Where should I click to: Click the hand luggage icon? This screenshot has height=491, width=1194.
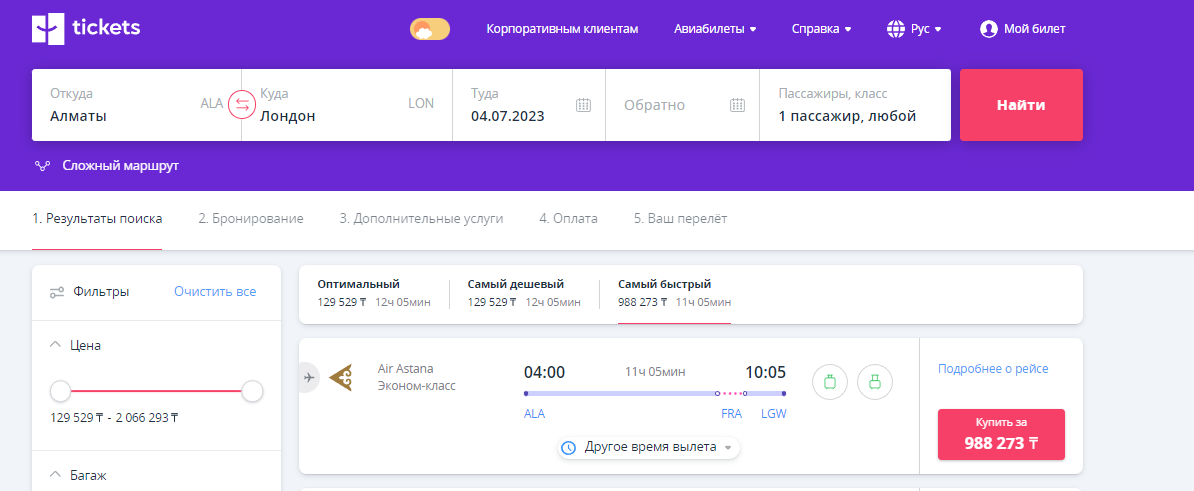coord(829,381)
